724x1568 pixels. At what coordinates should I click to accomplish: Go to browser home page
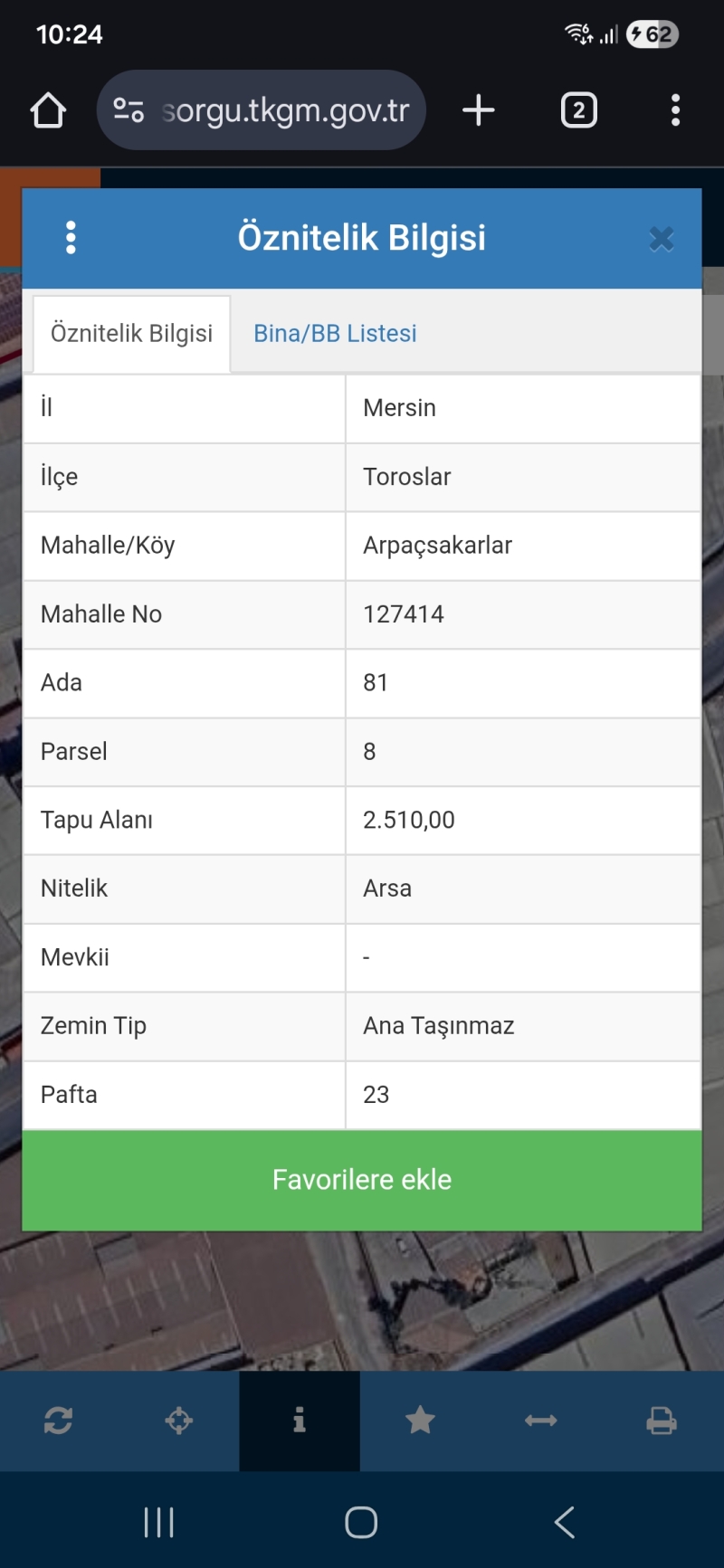coord(48,110)
